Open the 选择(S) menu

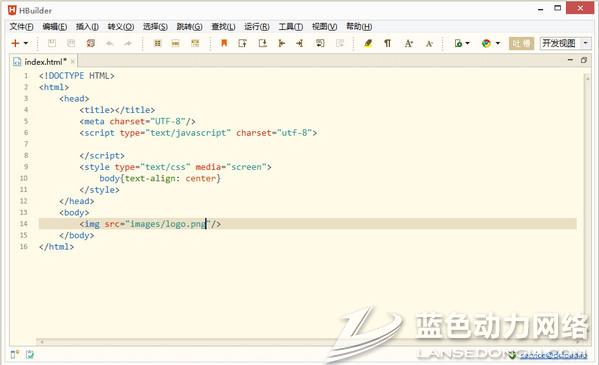coord(155,26)
